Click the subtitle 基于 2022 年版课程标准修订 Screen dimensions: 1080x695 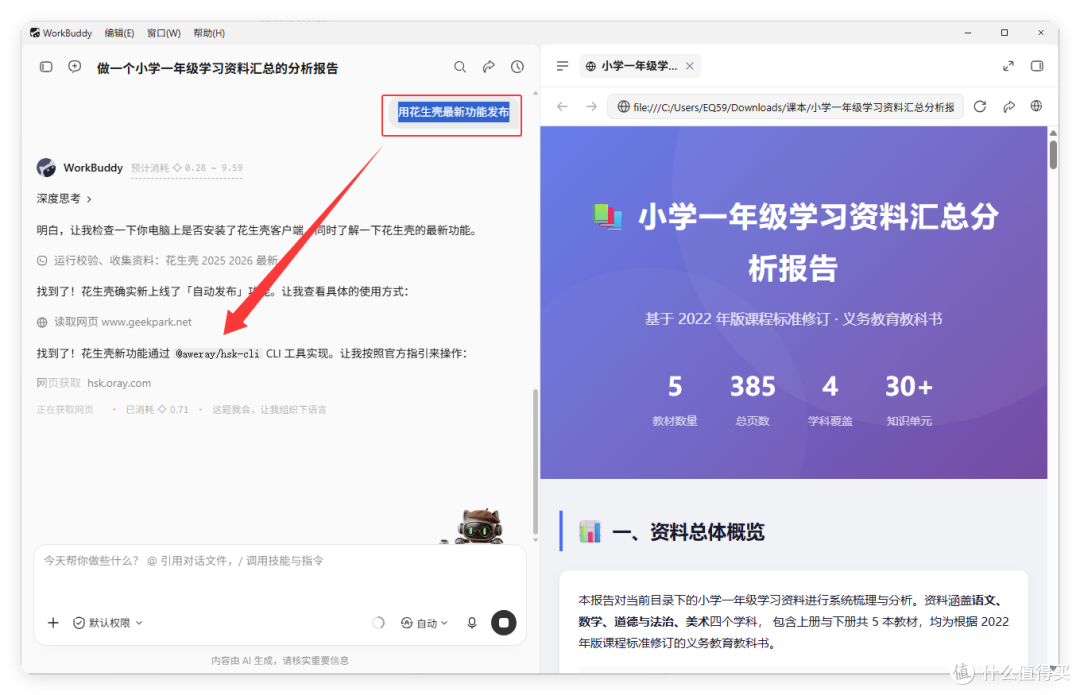[737, 319]
